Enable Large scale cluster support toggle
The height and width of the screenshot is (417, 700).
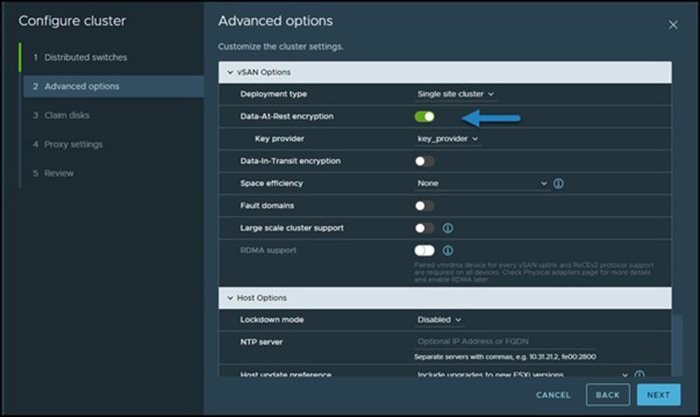(x=425, y=228)
